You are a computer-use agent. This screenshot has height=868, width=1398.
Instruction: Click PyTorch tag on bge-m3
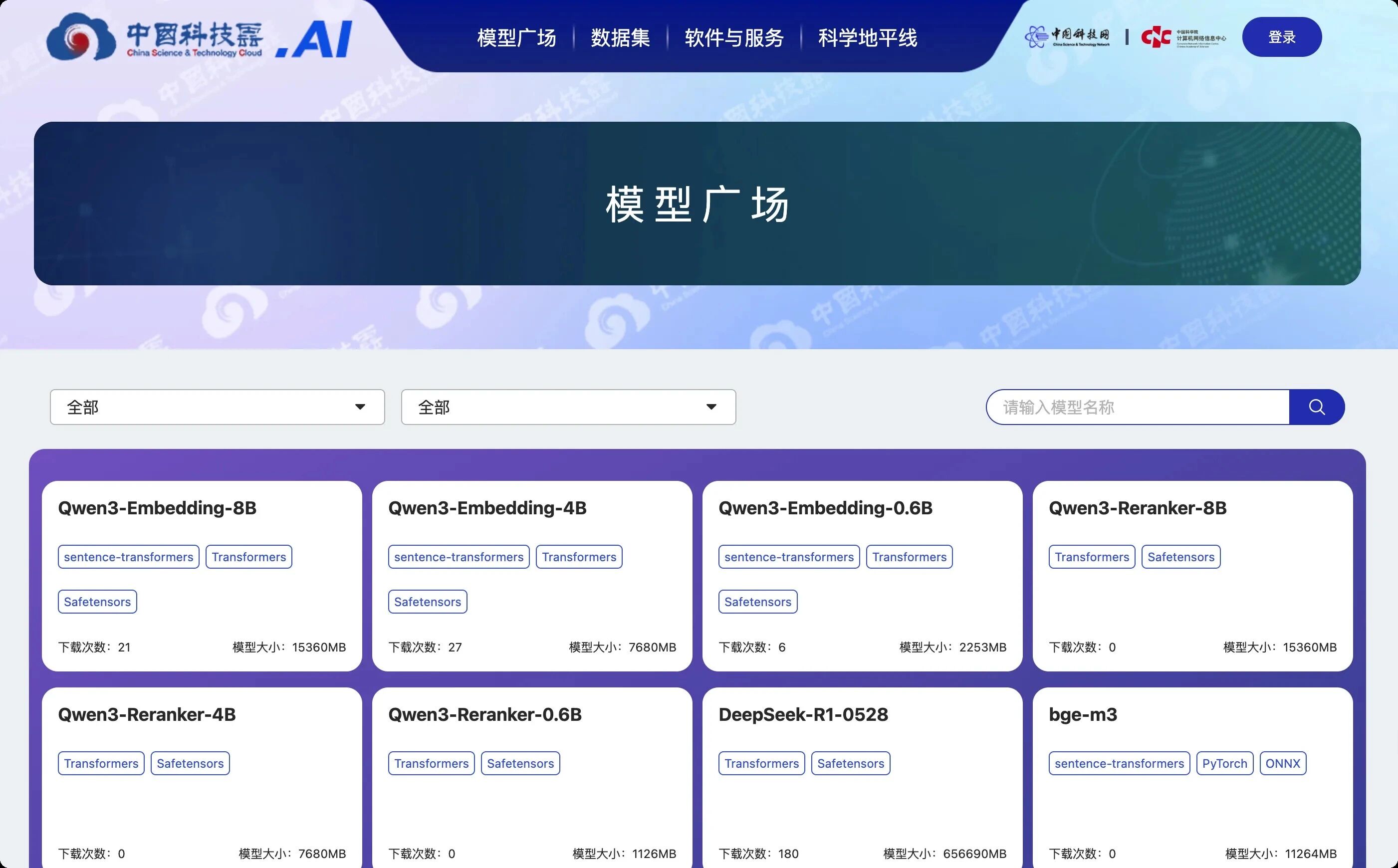click(x=1224, y=764)
